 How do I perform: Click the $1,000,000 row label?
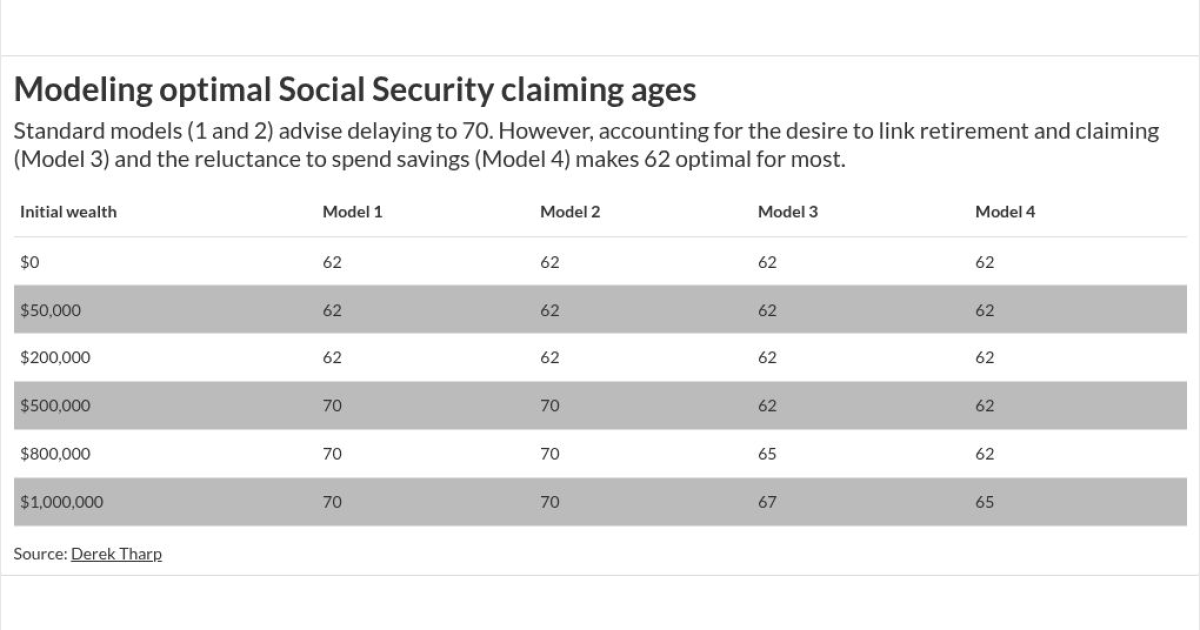(61, 502)
